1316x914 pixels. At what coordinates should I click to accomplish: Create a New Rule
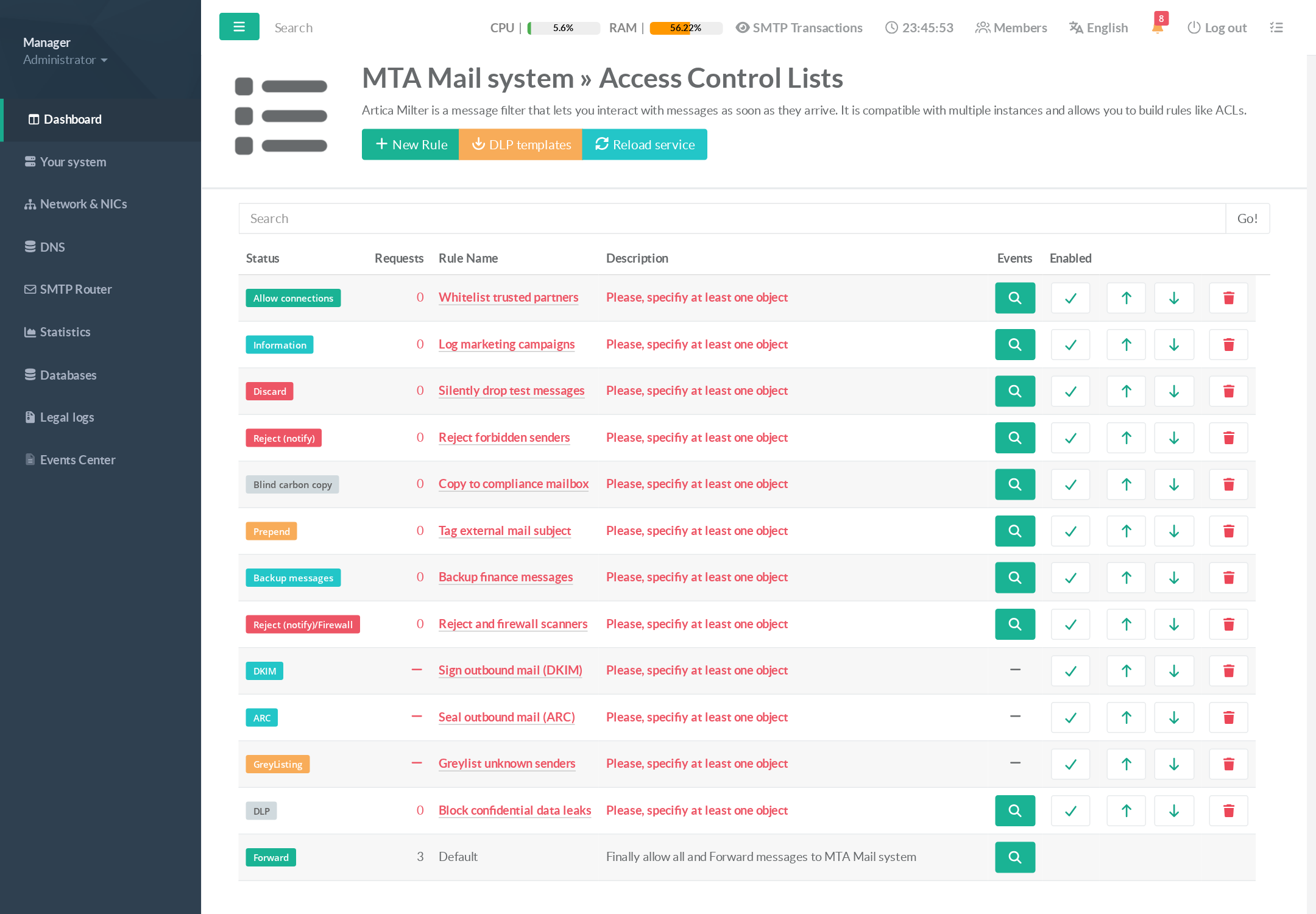(411, 144)
